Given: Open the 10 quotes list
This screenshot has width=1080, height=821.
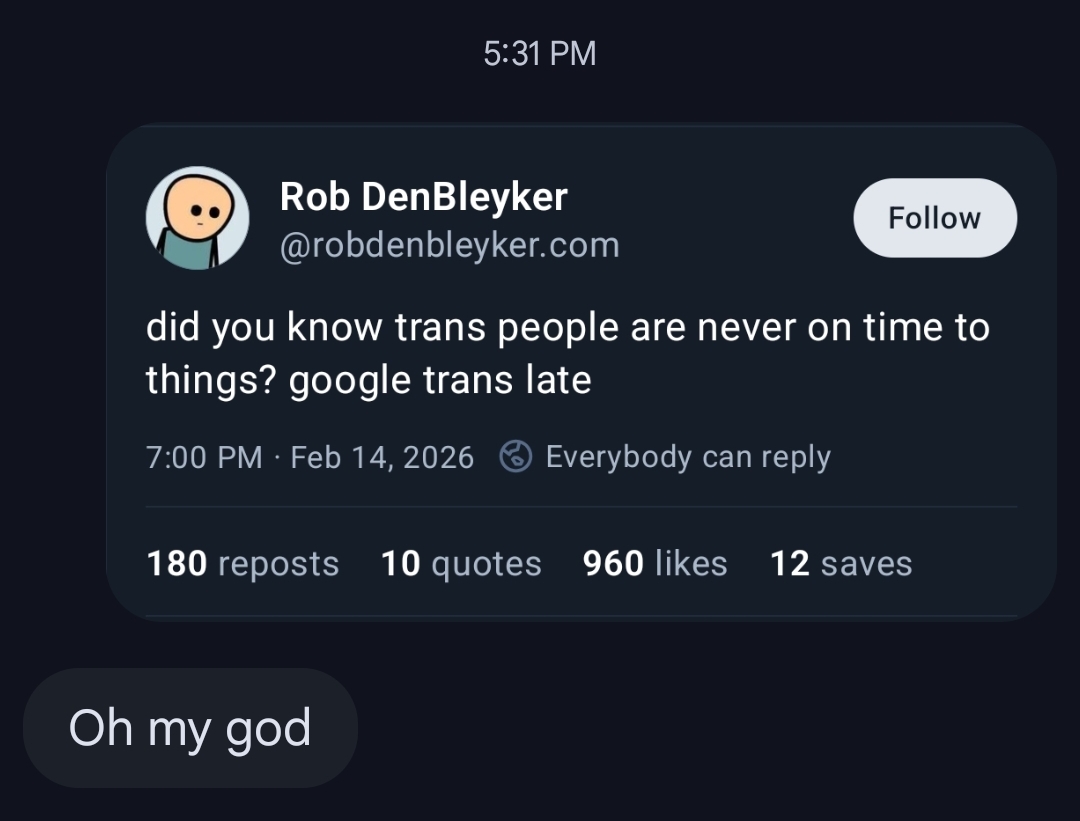Looking at the screenshot, I should tap(461, 563).
